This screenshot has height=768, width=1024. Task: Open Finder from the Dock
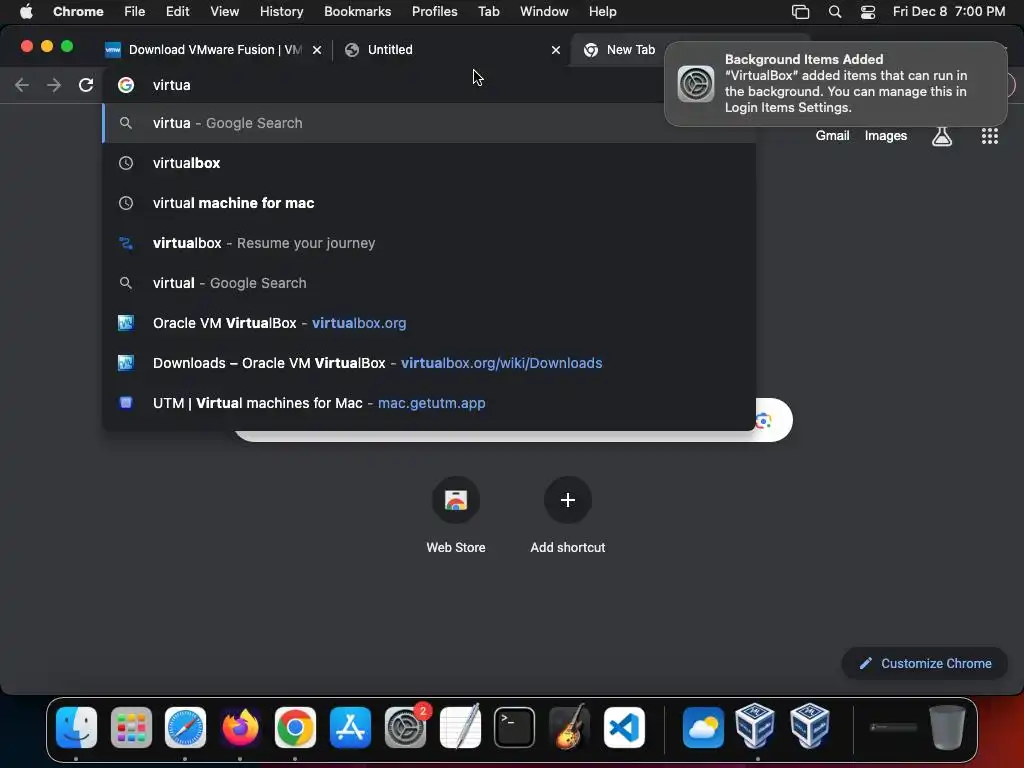click(76, 727)
